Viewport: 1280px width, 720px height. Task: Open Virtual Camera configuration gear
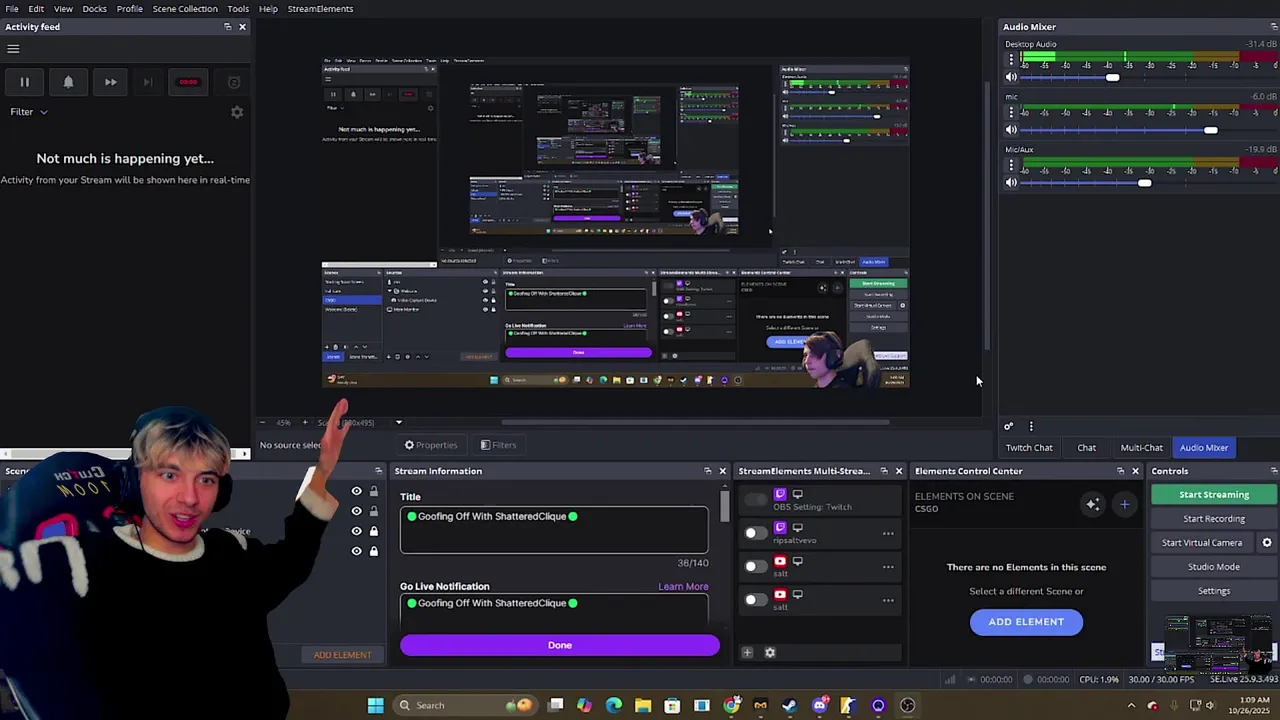coord(1267,543)
